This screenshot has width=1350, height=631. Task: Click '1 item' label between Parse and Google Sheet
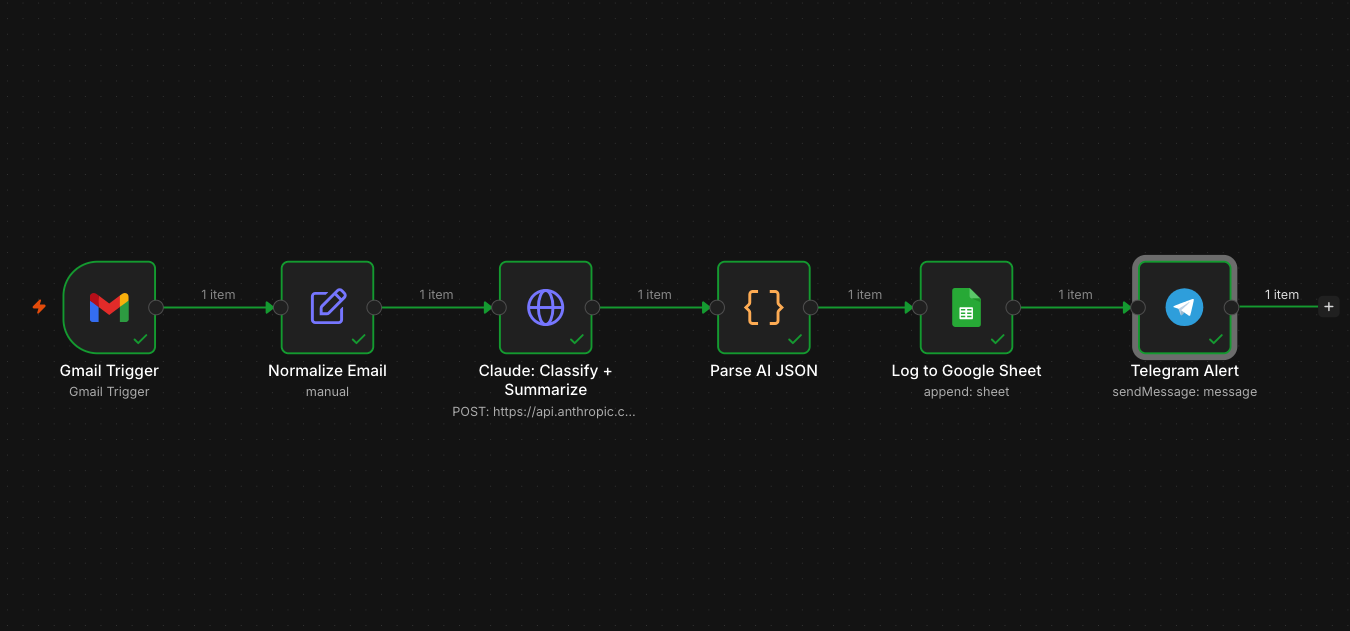[x=865, y=294]
